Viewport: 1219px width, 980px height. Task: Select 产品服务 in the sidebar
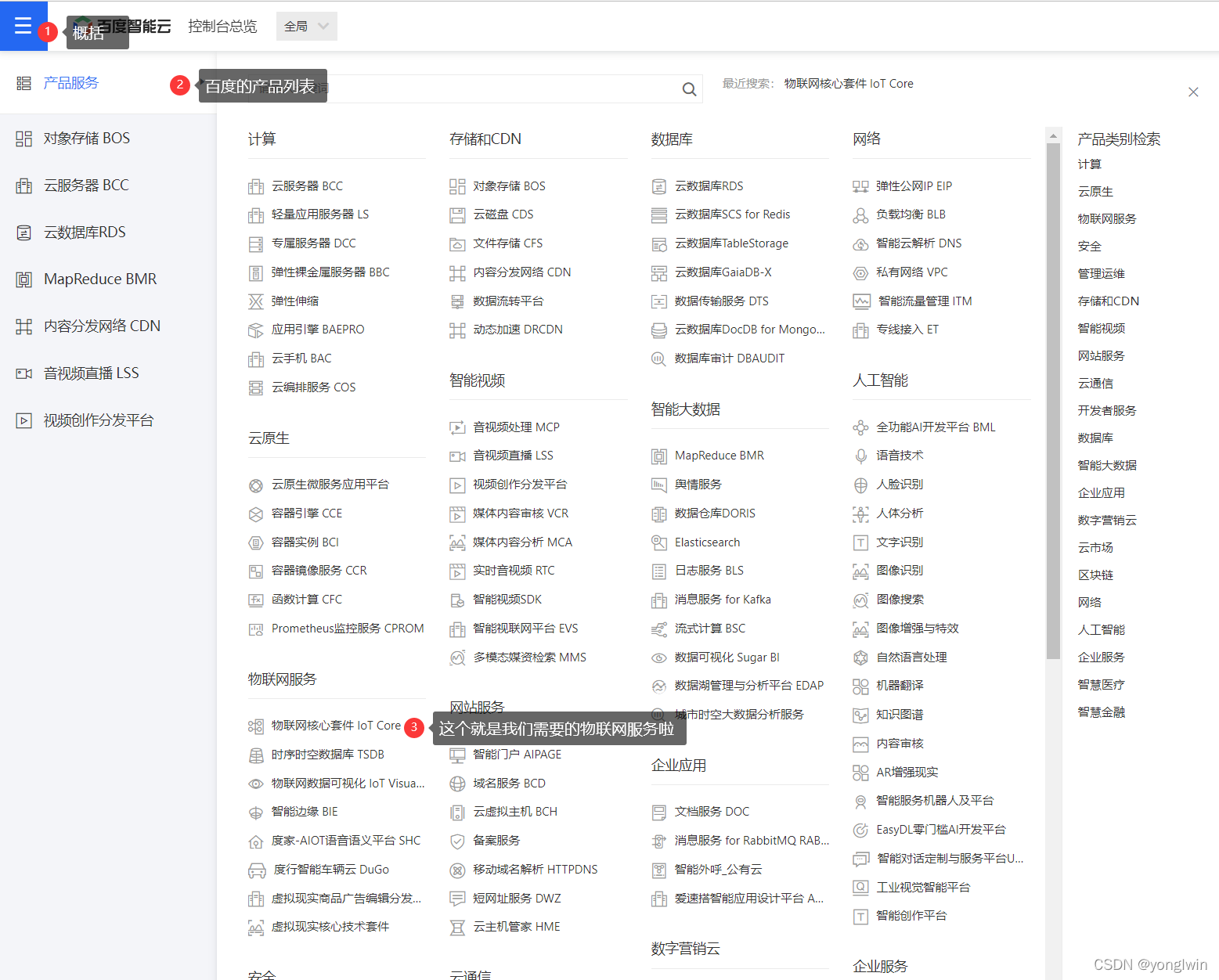(x=71, y=83)
